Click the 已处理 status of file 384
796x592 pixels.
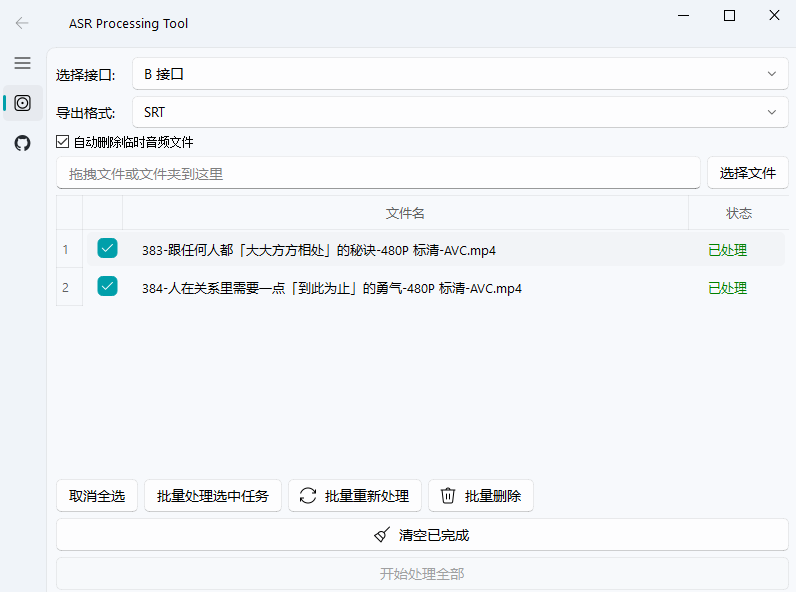[727, 288]
